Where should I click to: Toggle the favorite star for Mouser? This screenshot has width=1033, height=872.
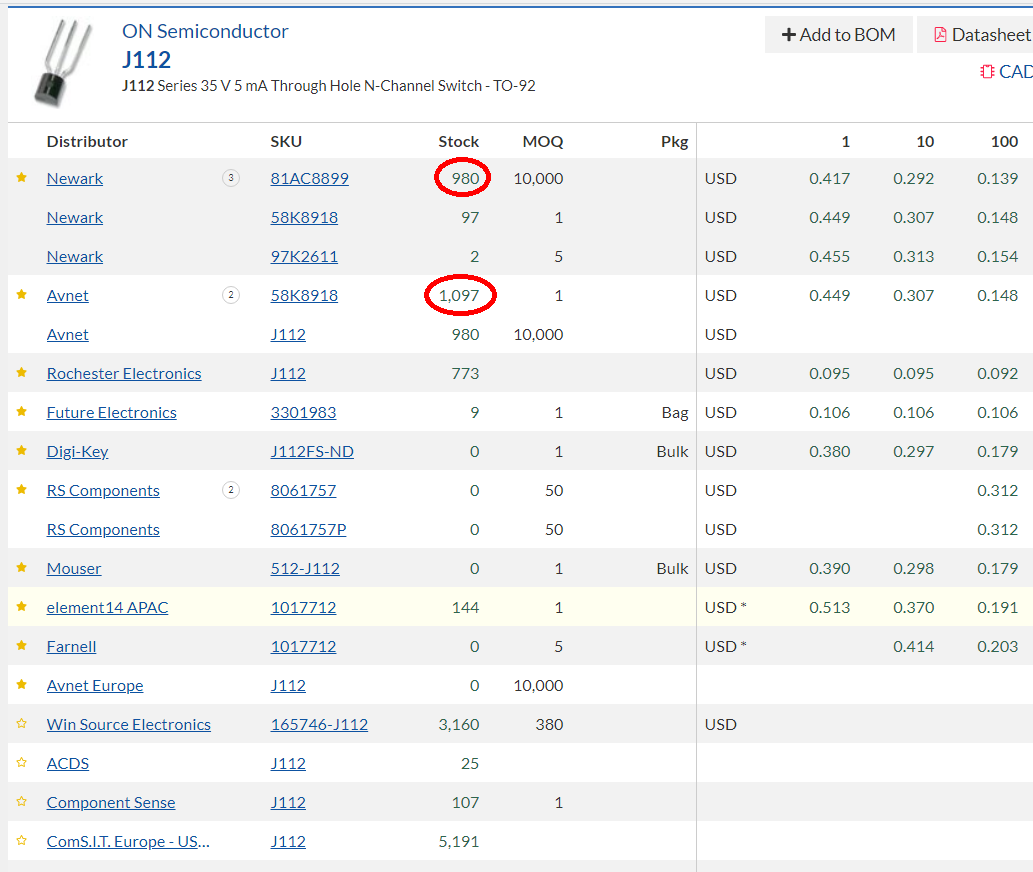click(x=22, y=568)
